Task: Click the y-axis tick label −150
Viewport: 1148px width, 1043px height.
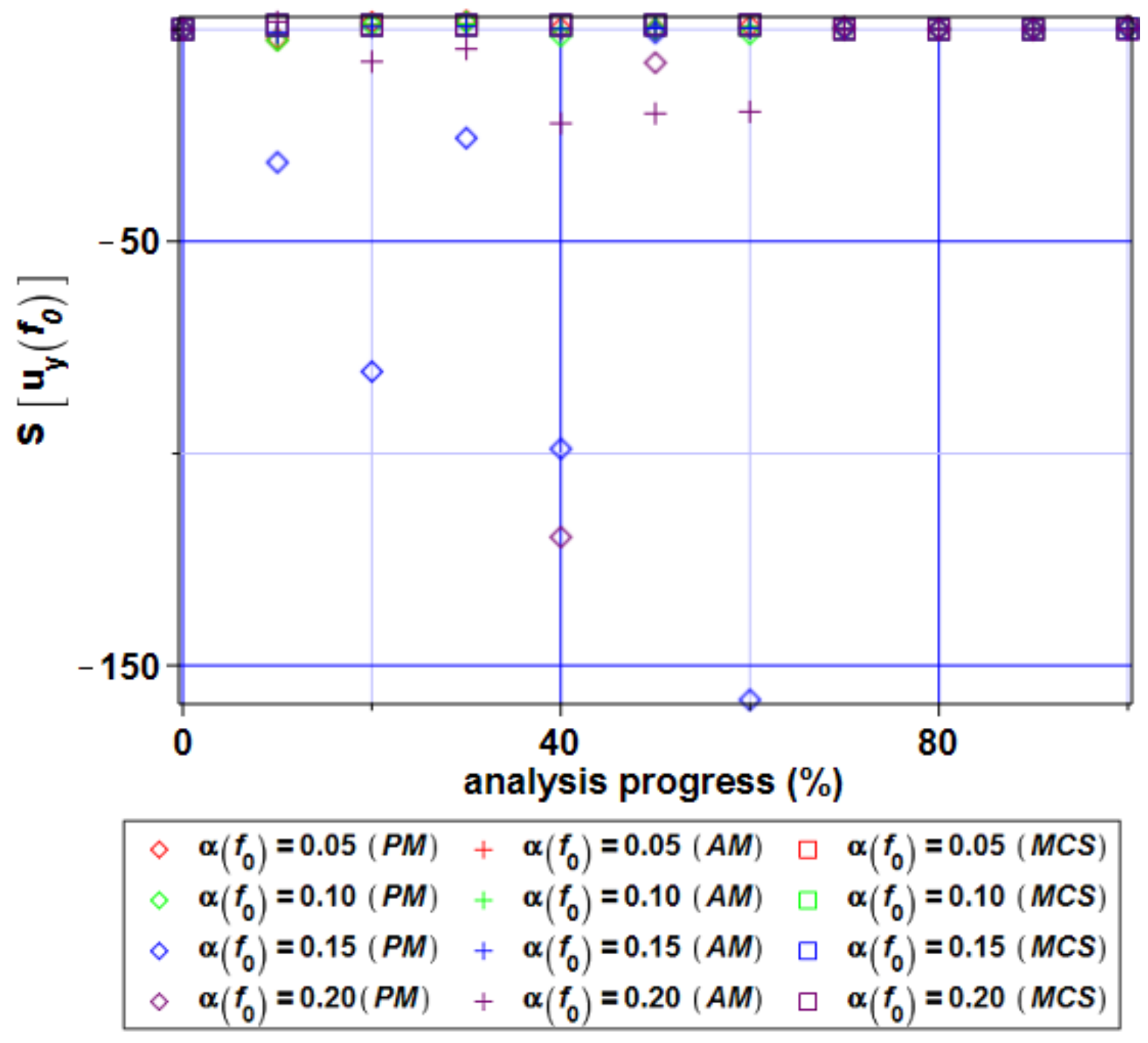Action: click(120, 667)
